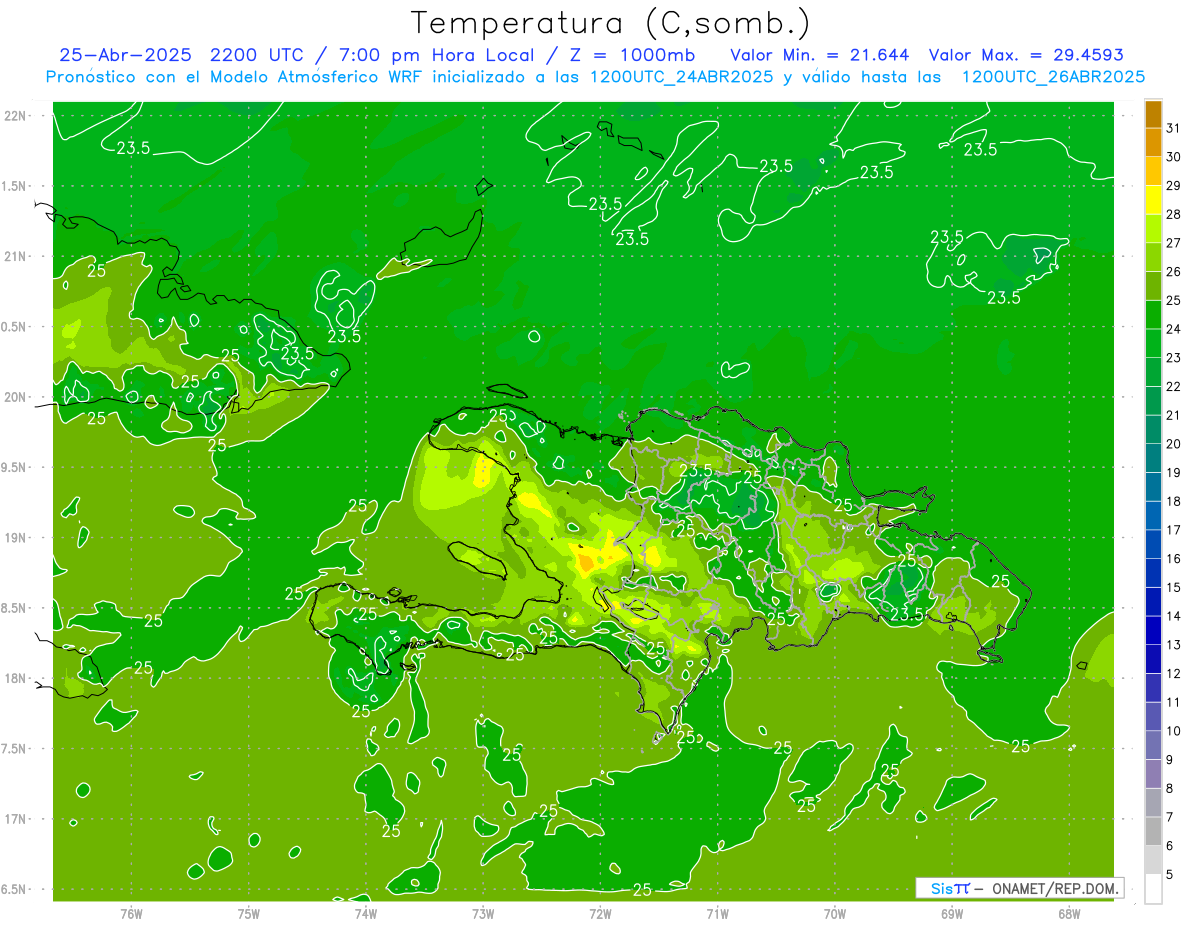Click the '68W' longitude axis label
Image resolution: width=1200 pixels, height=927 pixels.
(1068, 914)
